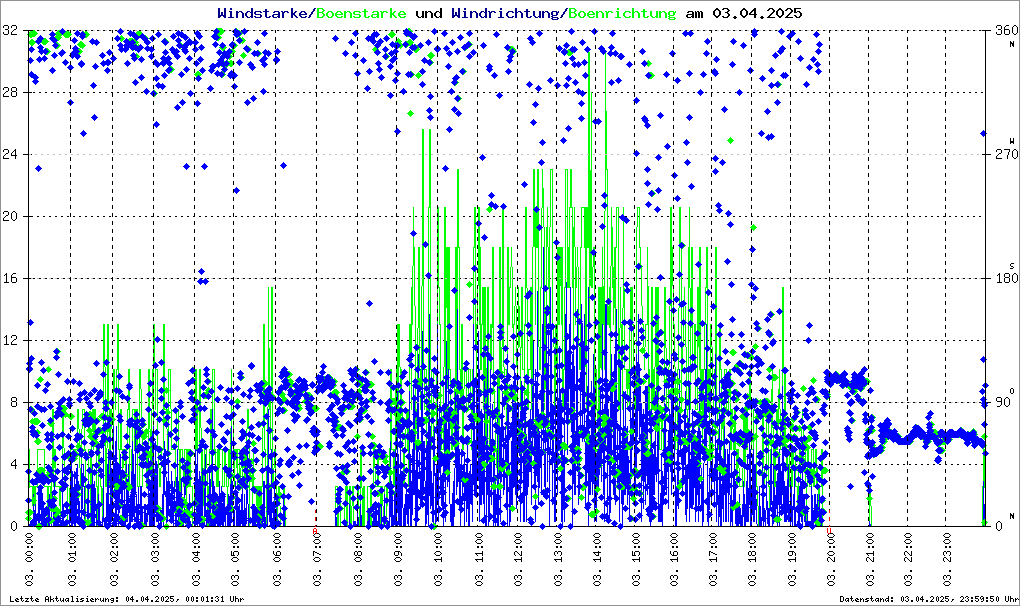Click the '16' wind-strength axis label
Screen dimensions: 1020x606
(10, 278)
